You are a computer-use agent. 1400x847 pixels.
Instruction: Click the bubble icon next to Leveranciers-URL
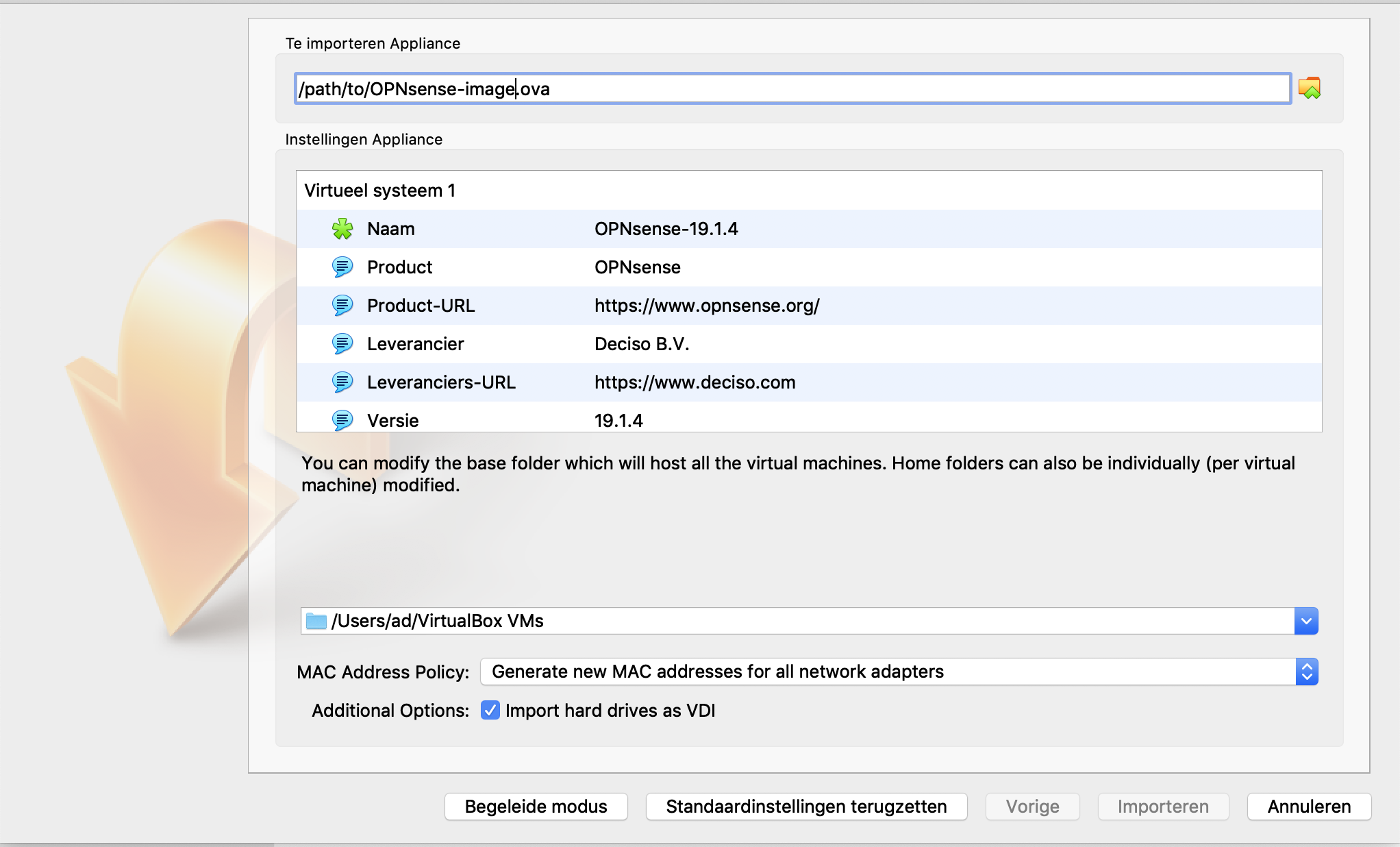tap(342, 382)
